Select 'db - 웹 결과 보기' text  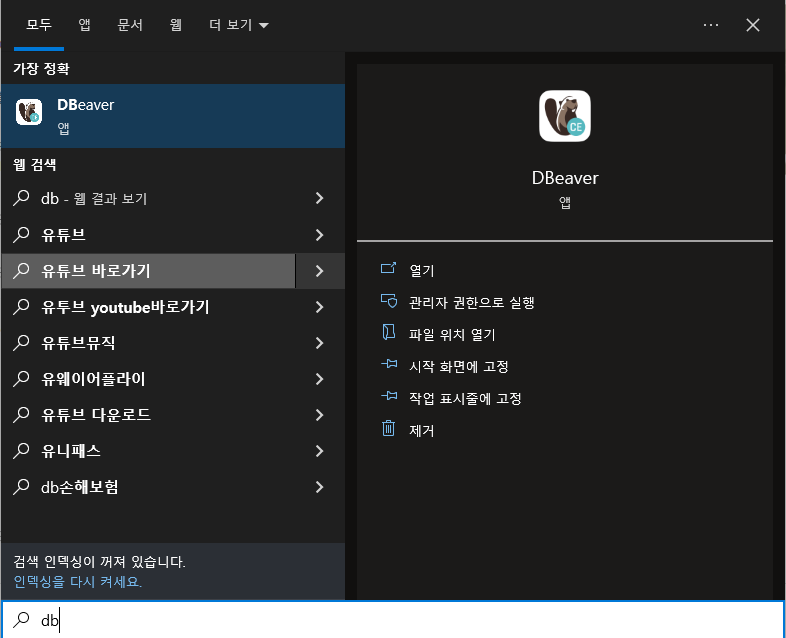click(x=94, y=198)
